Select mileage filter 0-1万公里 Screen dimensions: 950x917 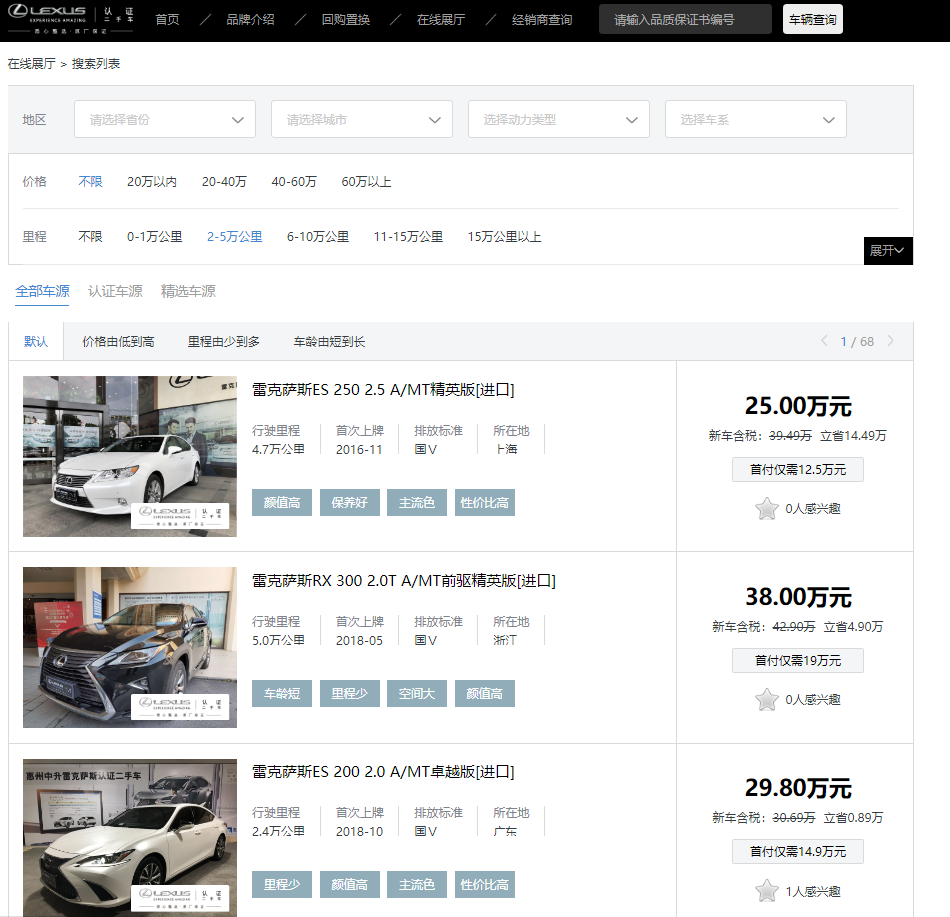pyautogui.click(x=154, y=237)
